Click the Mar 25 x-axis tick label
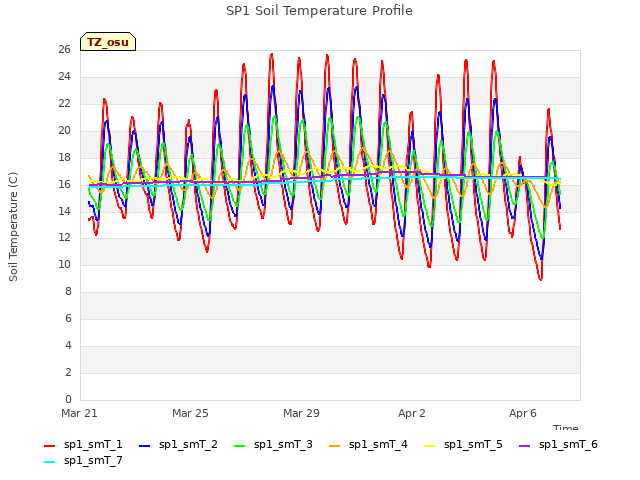Screen dimensions: 640x480 (190, 413)
